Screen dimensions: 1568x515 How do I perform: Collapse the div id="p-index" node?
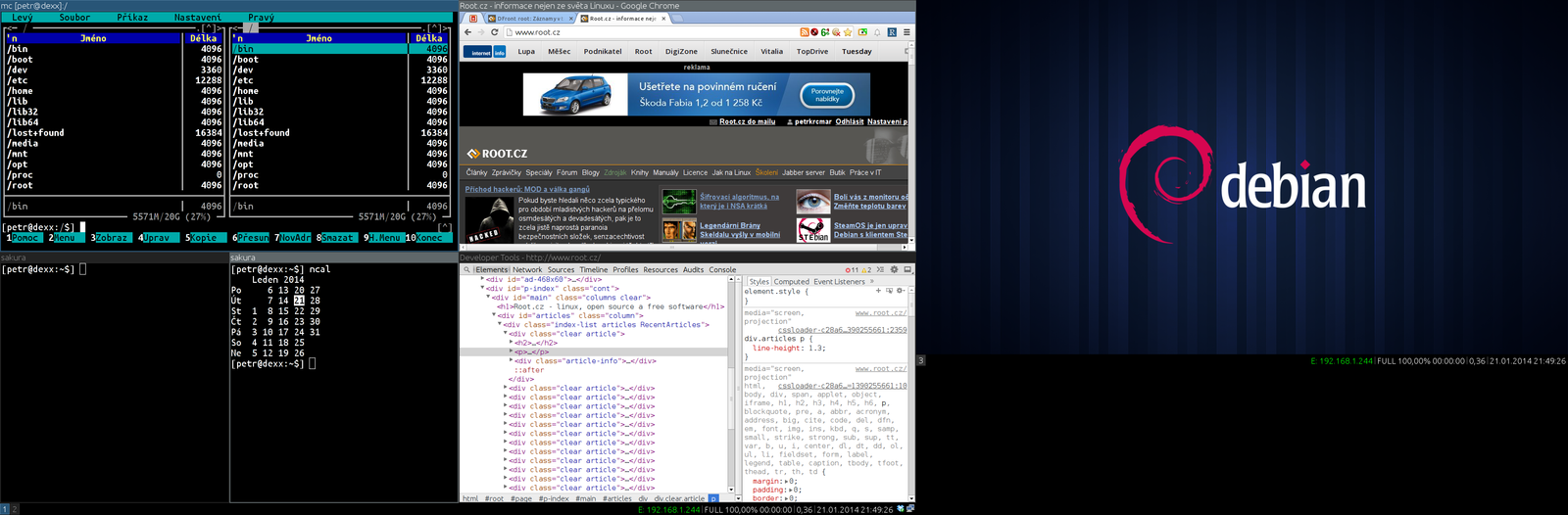[x=482, y=288]
